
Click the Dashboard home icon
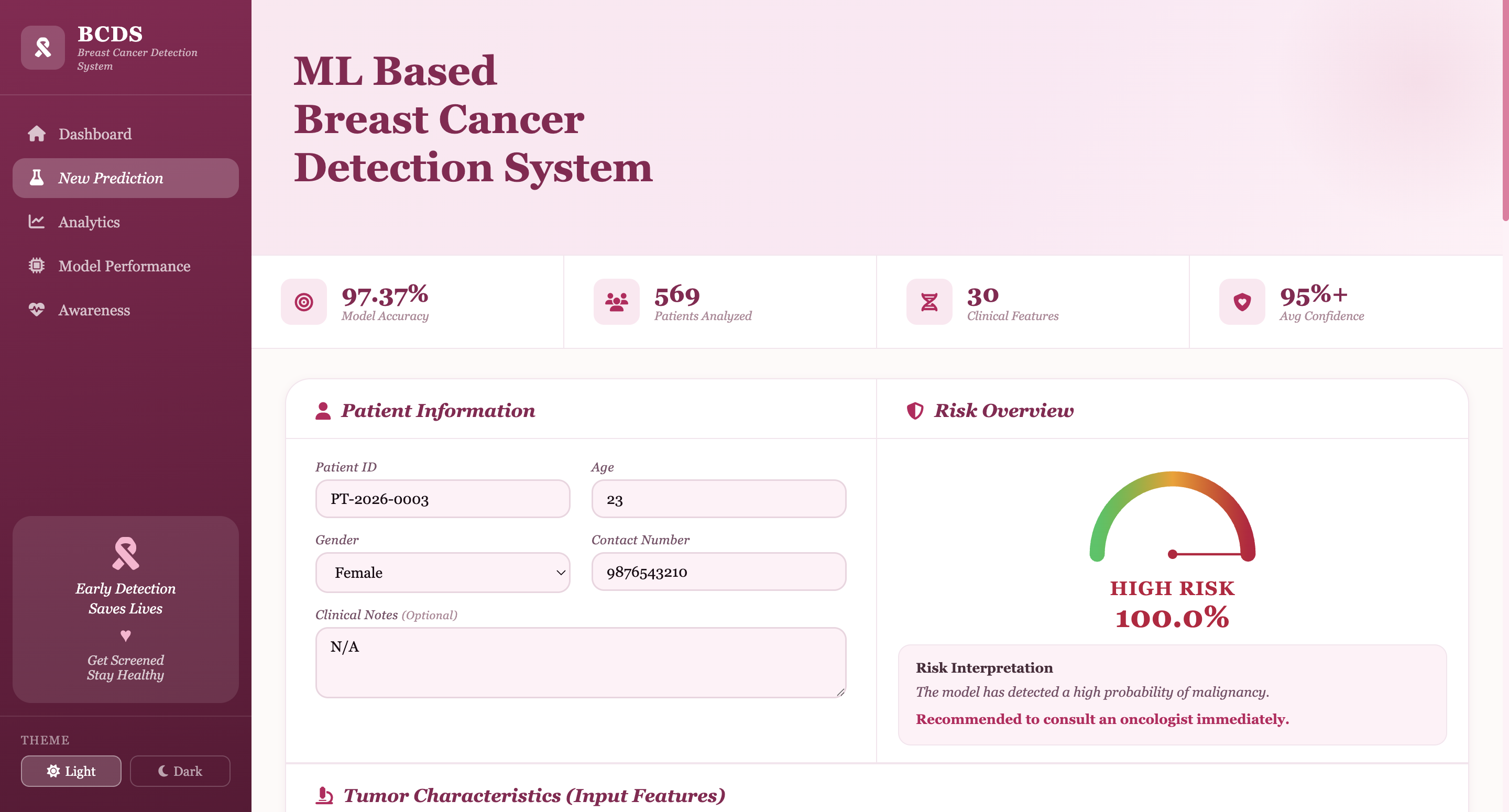[x=36, y=134]
